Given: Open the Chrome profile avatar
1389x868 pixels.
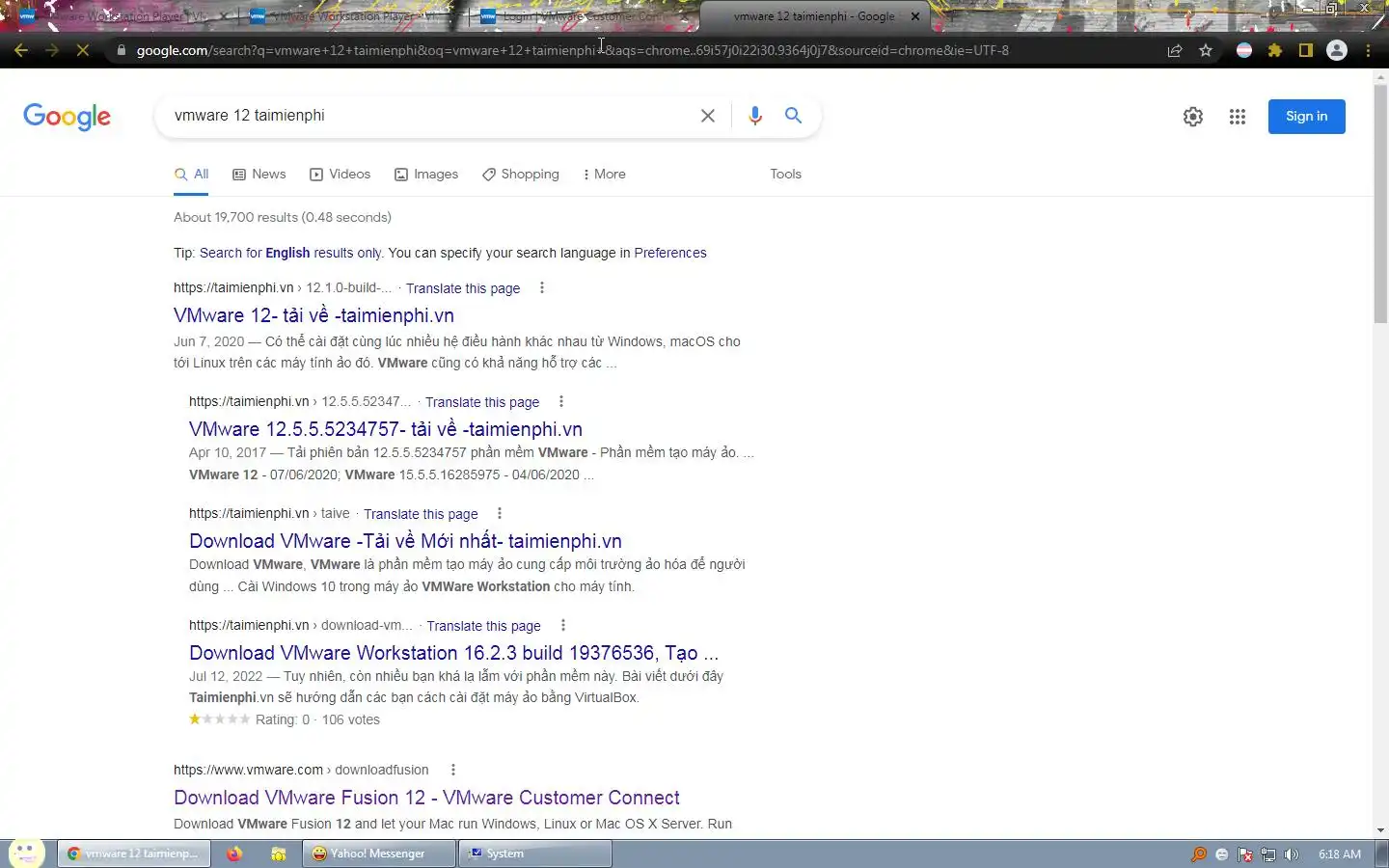Looking at the screenshot, I should (x=1337, y=50).
